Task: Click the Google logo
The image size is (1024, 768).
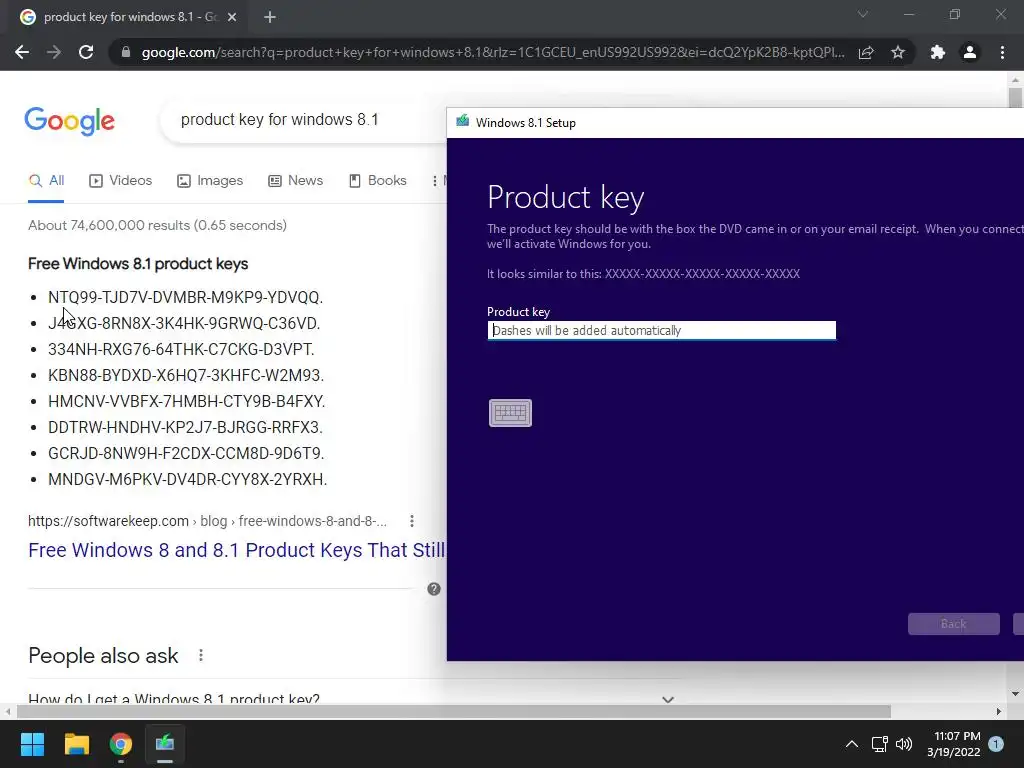Action: tap(69, 121)
